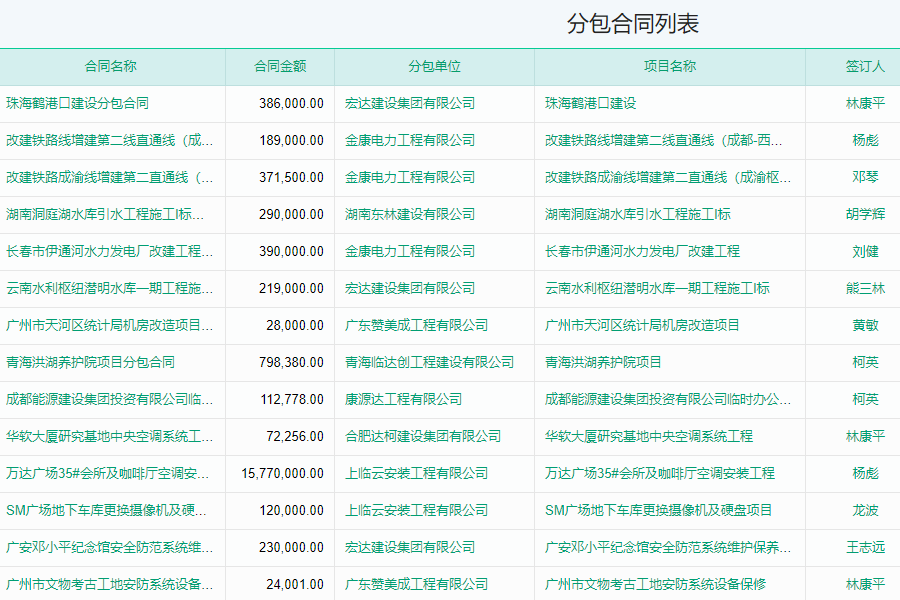This screenshot has height=600, width=900.
Task: Select amount 390,000.00
Action: click(291, 251)
